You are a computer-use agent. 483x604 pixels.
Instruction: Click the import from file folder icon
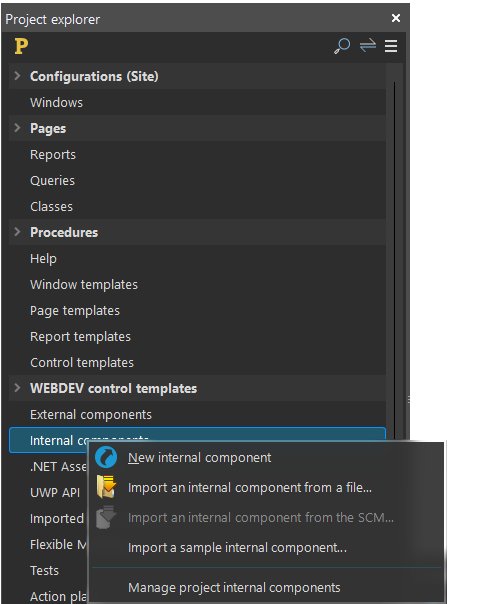106,487
